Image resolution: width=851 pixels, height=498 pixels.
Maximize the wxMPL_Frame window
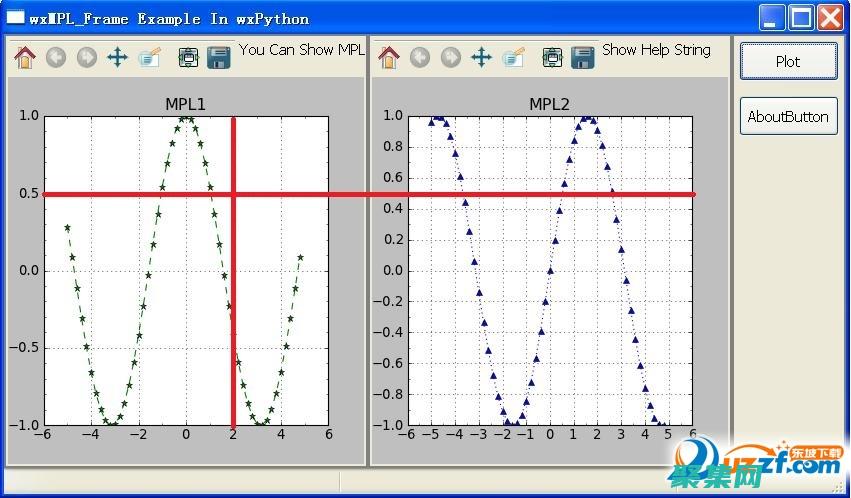click(801, 17)
